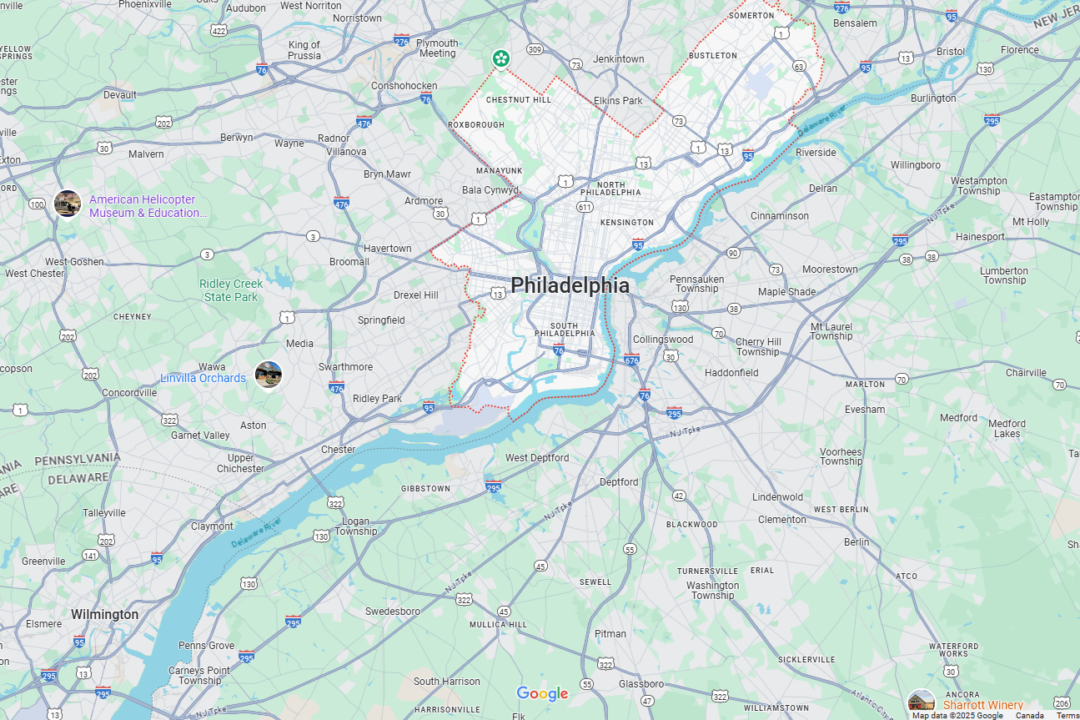This screenshot has height=720, width=1080.
Task: Click the Canada link in map footer
Action: point(1030,715)
